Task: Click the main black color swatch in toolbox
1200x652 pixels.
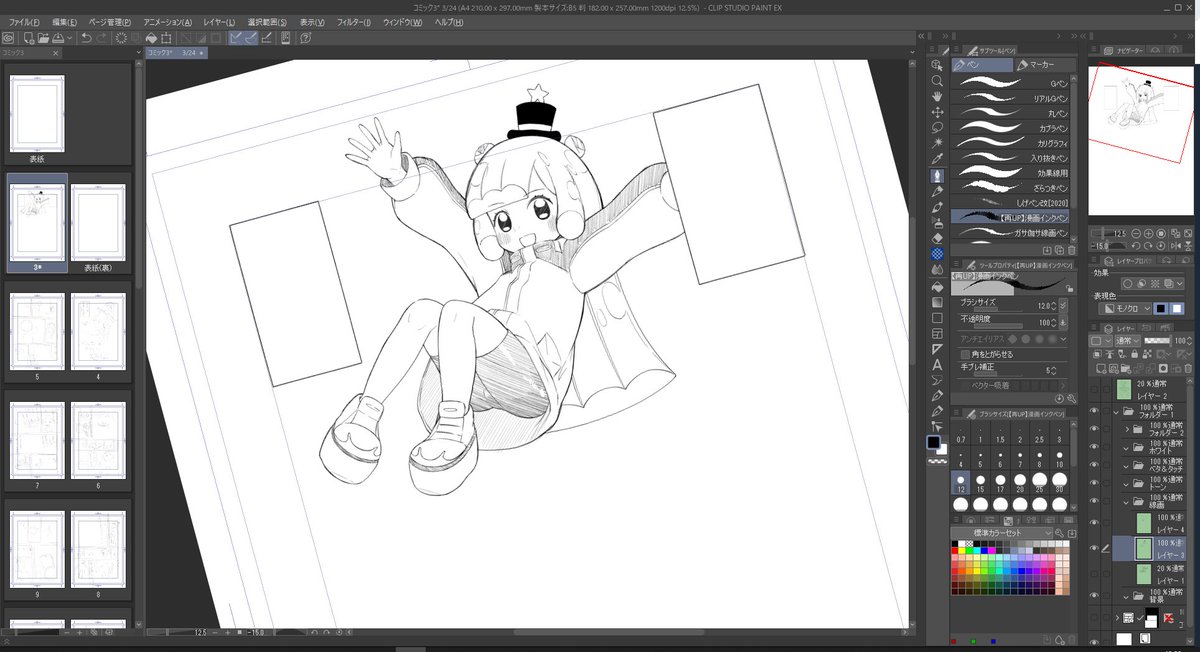Action: (934, 442)
